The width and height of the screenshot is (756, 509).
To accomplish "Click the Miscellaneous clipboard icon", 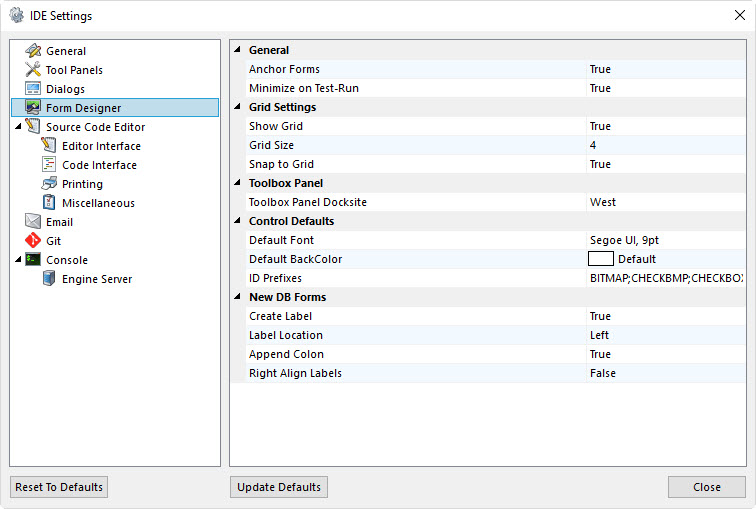I will 49,202.
